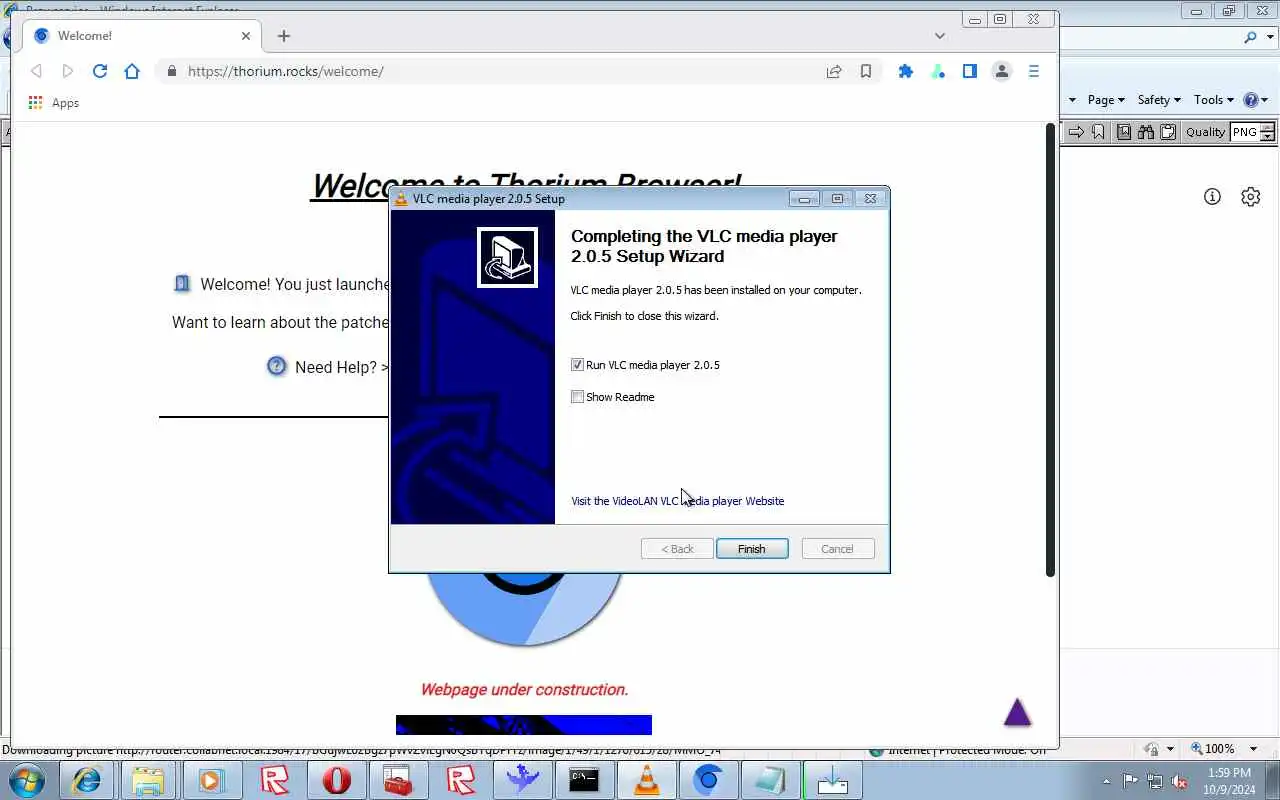Open the Thorium home page button
This screenshot has height=800, width=1280.
click(x=132, y=71)
